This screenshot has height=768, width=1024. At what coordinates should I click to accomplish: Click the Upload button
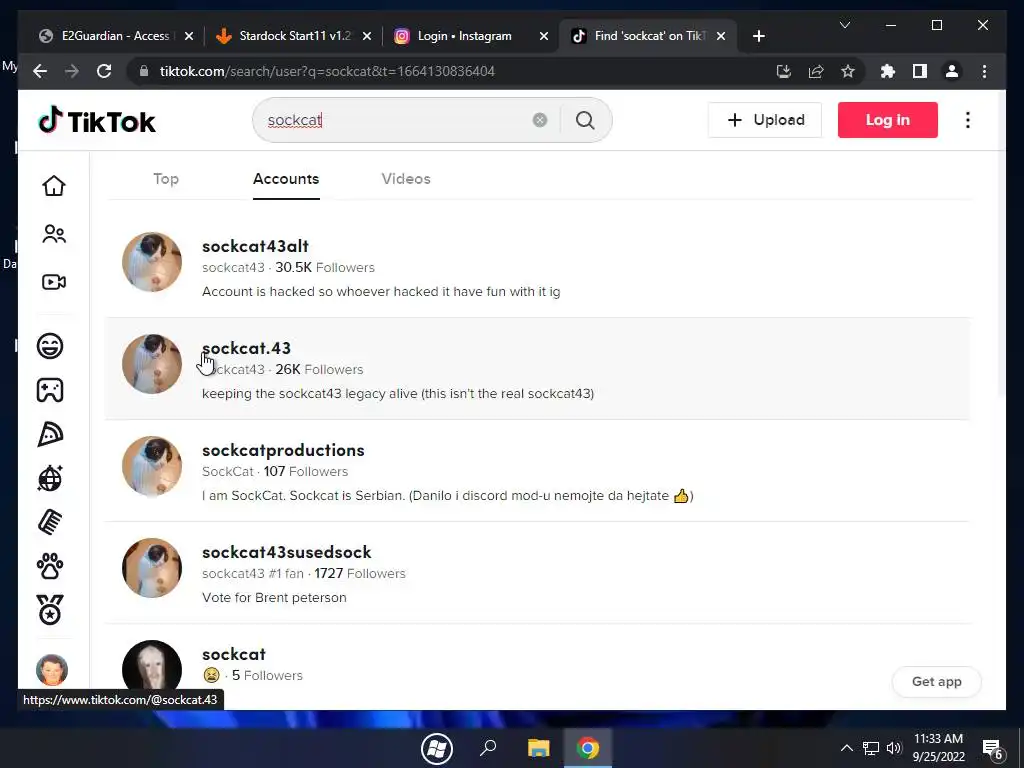pos(765,120)
